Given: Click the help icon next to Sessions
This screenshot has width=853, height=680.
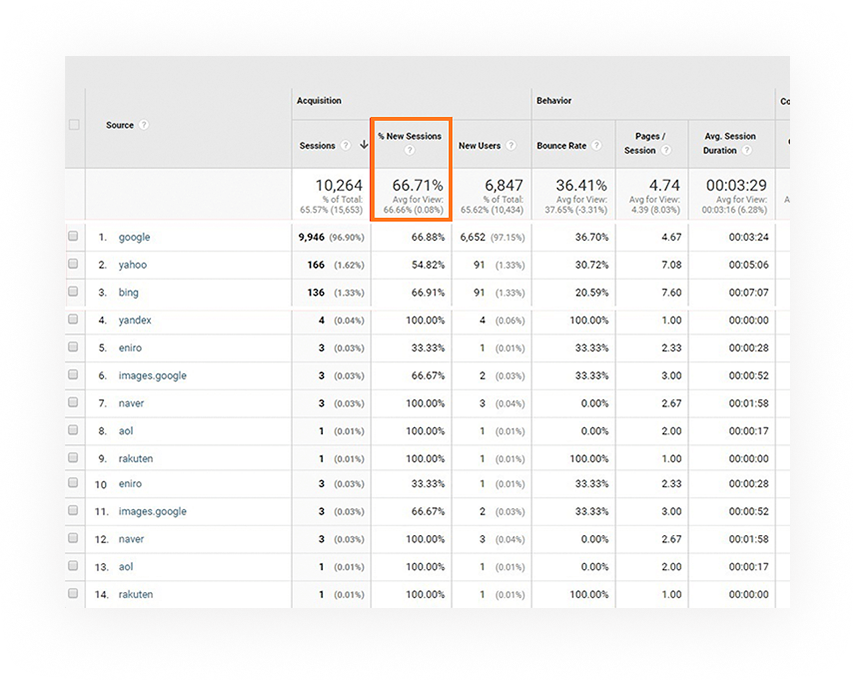Looking at the screenshot, I should pyautogui.click(x=345, y=145).
